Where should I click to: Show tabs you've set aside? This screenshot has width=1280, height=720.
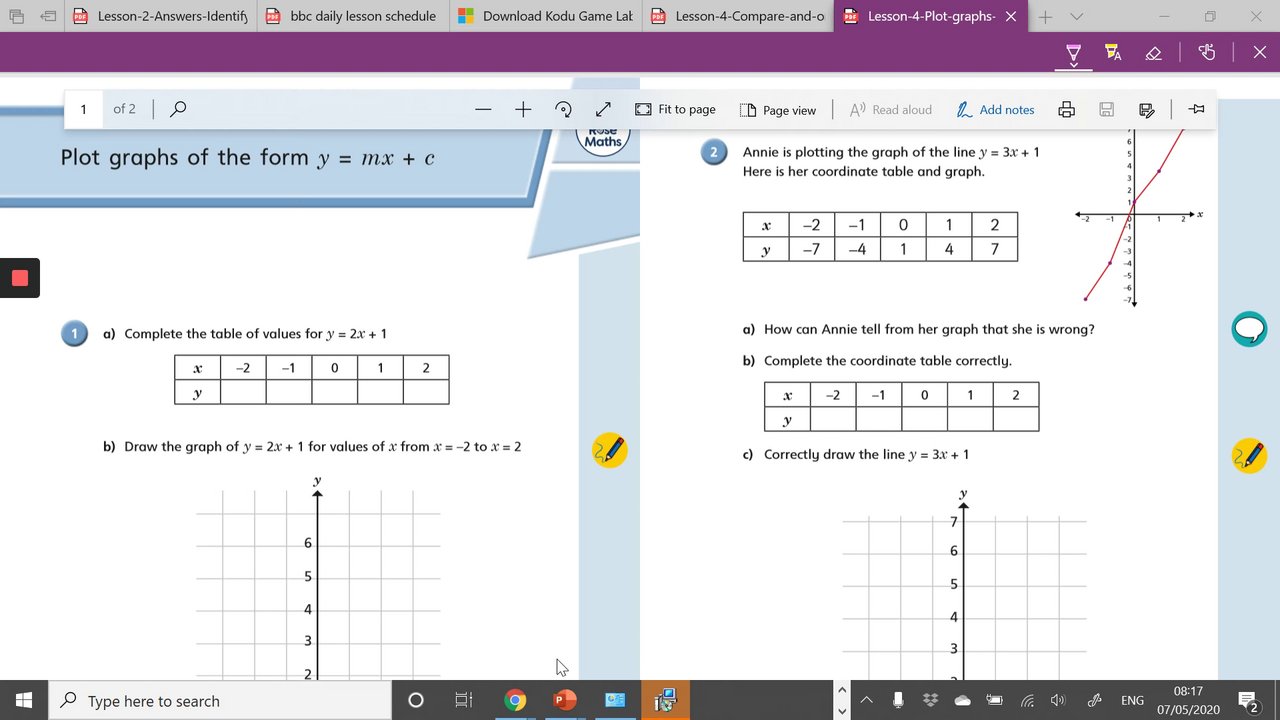[16, 16]
